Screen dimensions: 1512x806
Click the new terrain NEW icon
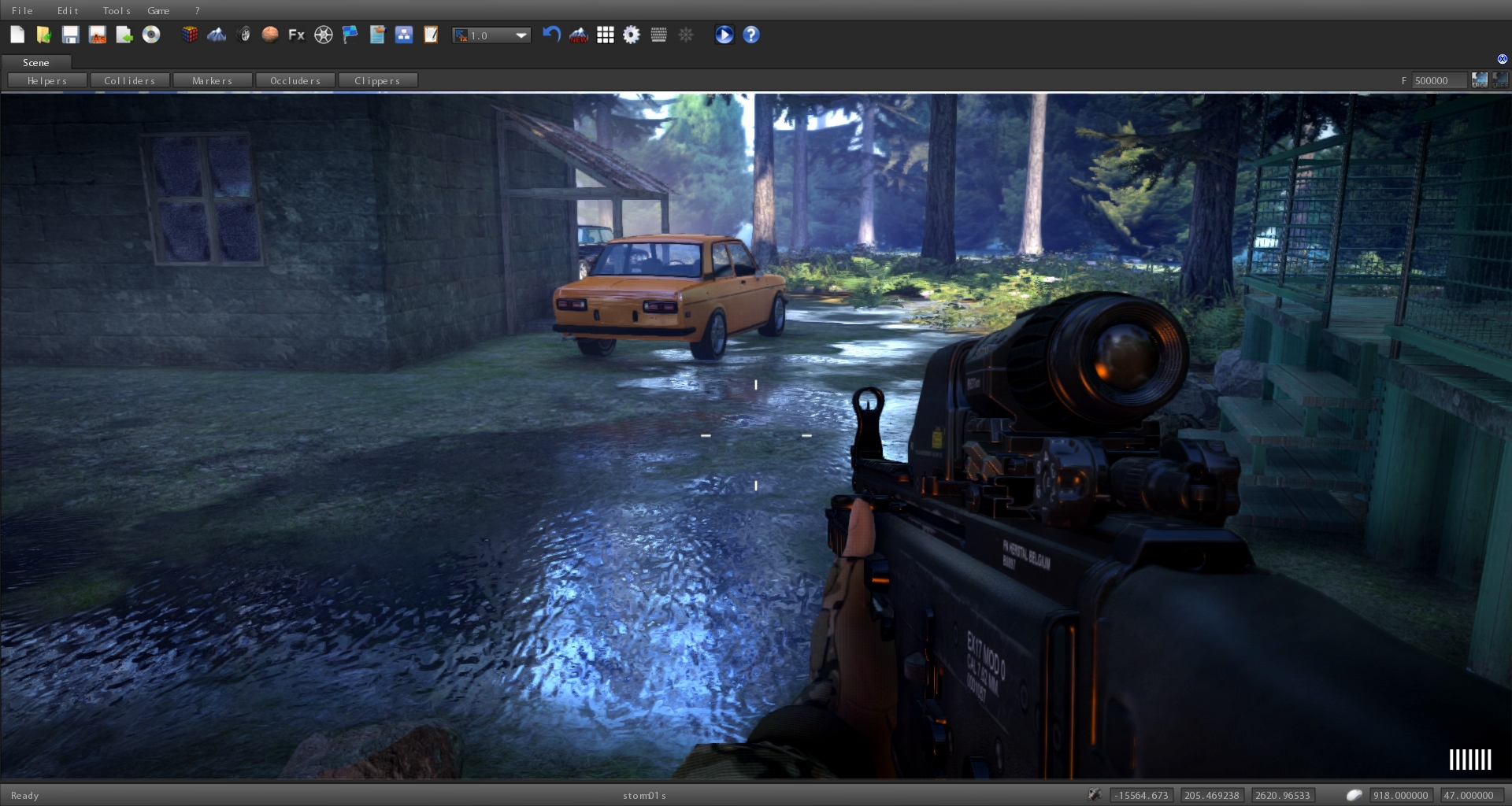tap(579, 35)
